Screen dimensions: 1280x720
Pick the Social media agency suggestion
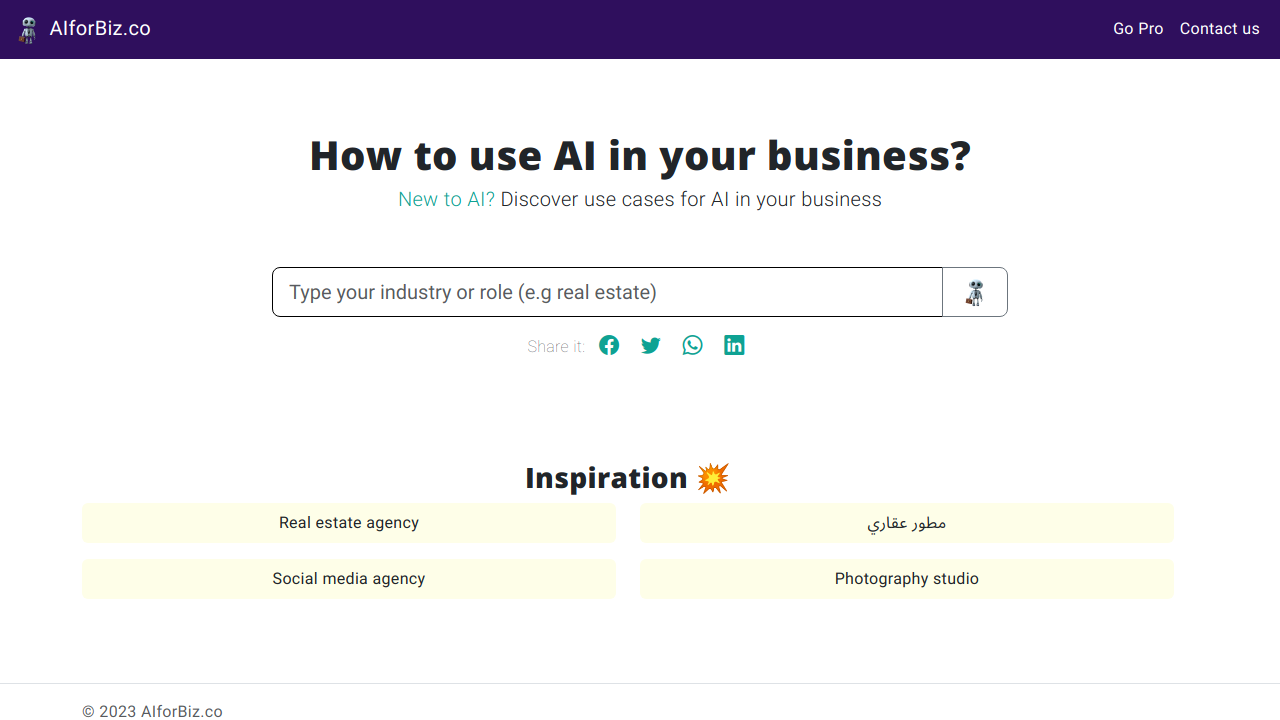[x=349, y=579]
